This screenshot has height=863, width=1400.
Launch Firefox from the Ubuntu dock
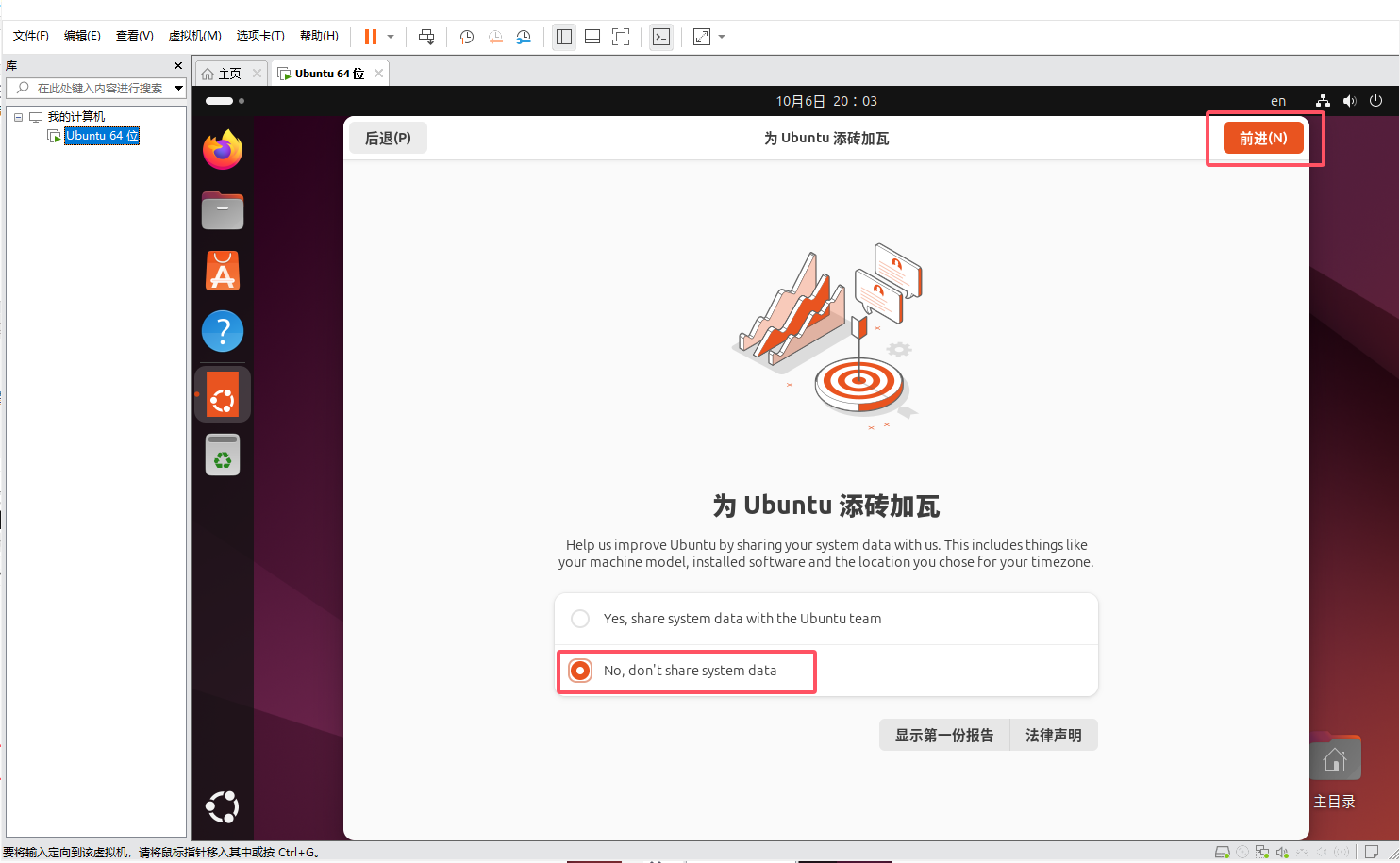(x=223, y=150)
